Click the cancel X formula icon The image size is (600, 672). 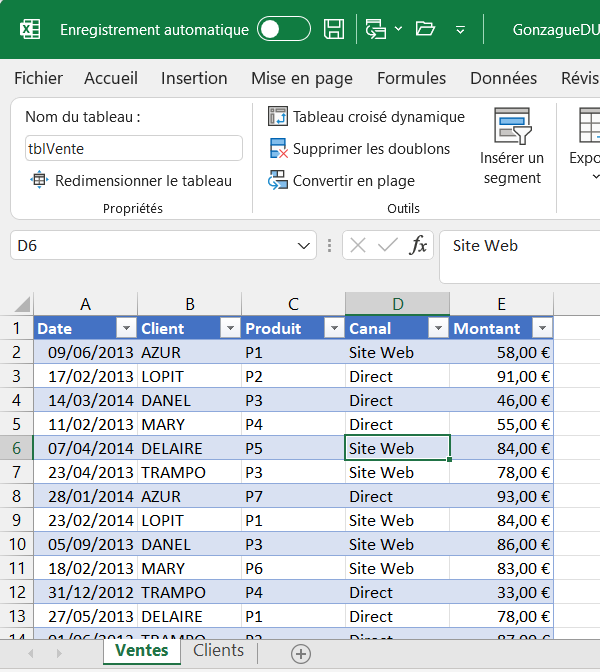[358, 246]
